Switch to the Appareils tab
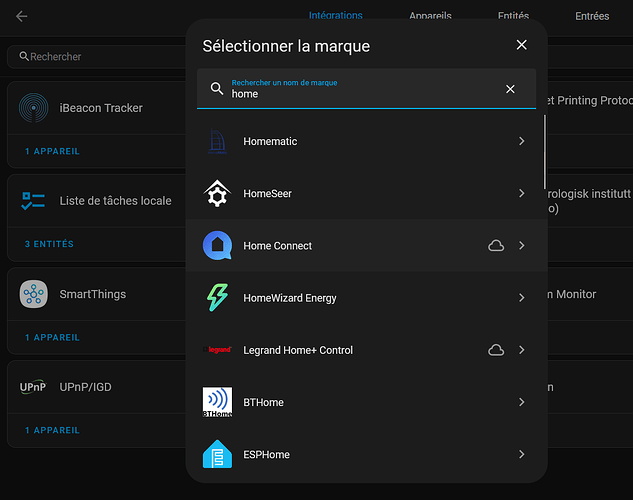 point(430,16)
